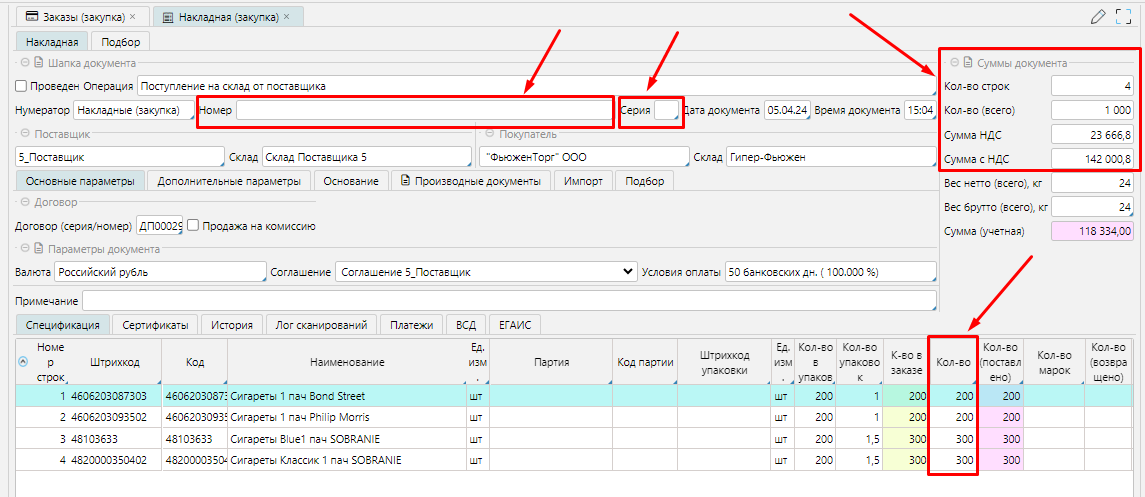1145x497 pixels.
Task: Close the Накладная (закупка) tab
Action: [x=287, y=17]
